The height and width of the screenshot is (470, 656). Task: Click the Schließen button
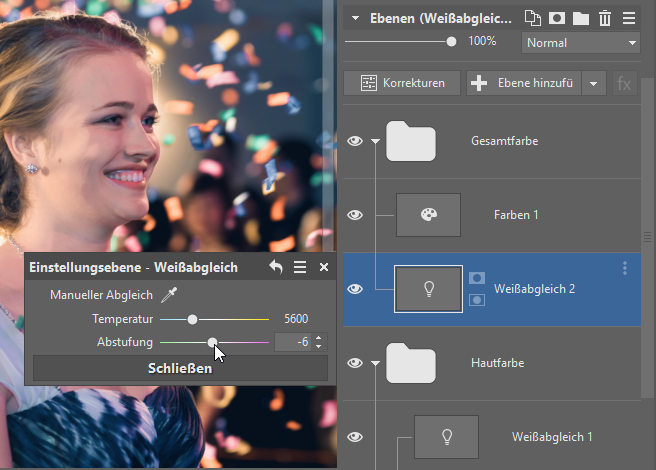tap(180, 368)
